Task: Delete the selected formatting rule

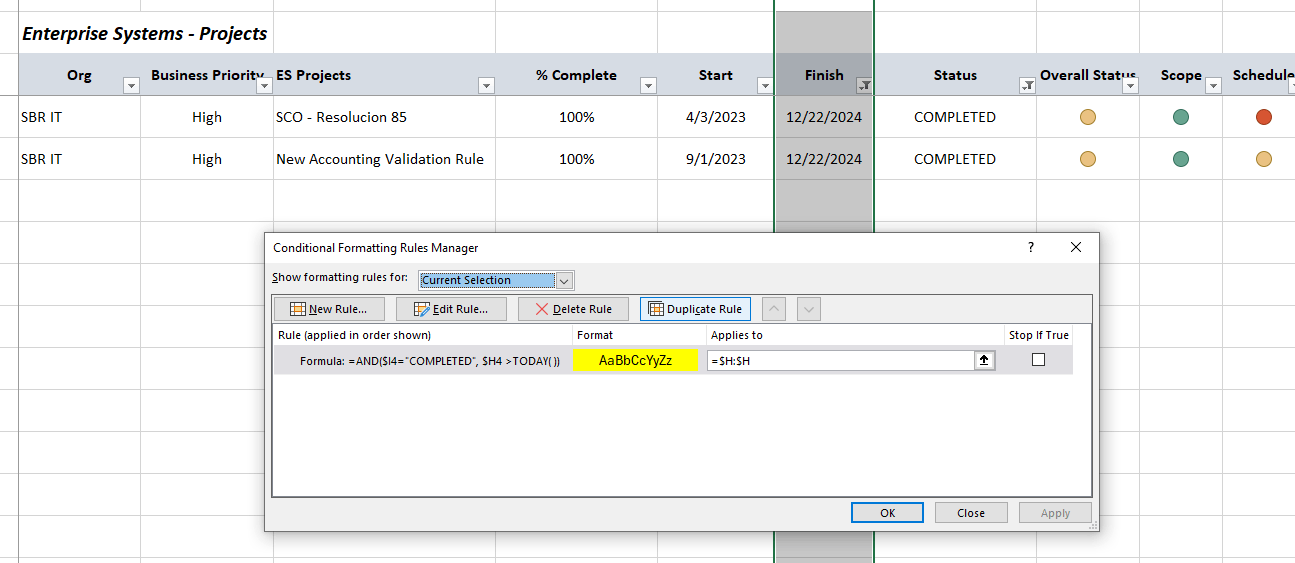Action: pyautogui.click(x=573, y=309)
